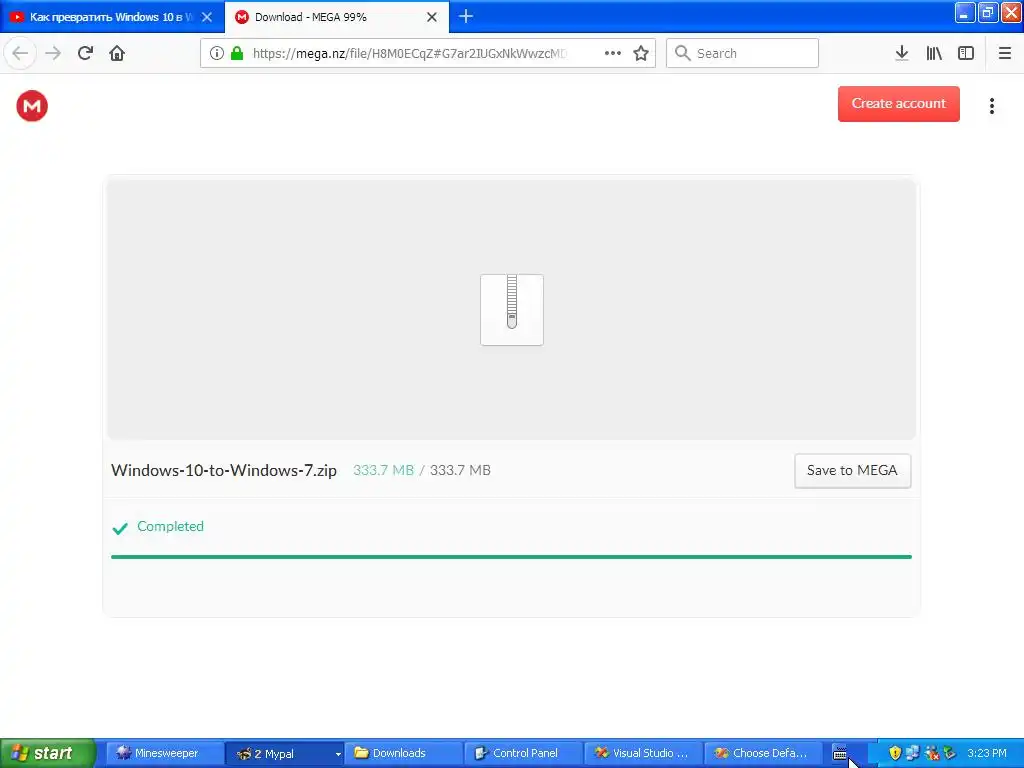This screenshot has height=768, width=1024.
Task: Switch to the YouTube Windows 10 tab
Action: click(112, 17)
